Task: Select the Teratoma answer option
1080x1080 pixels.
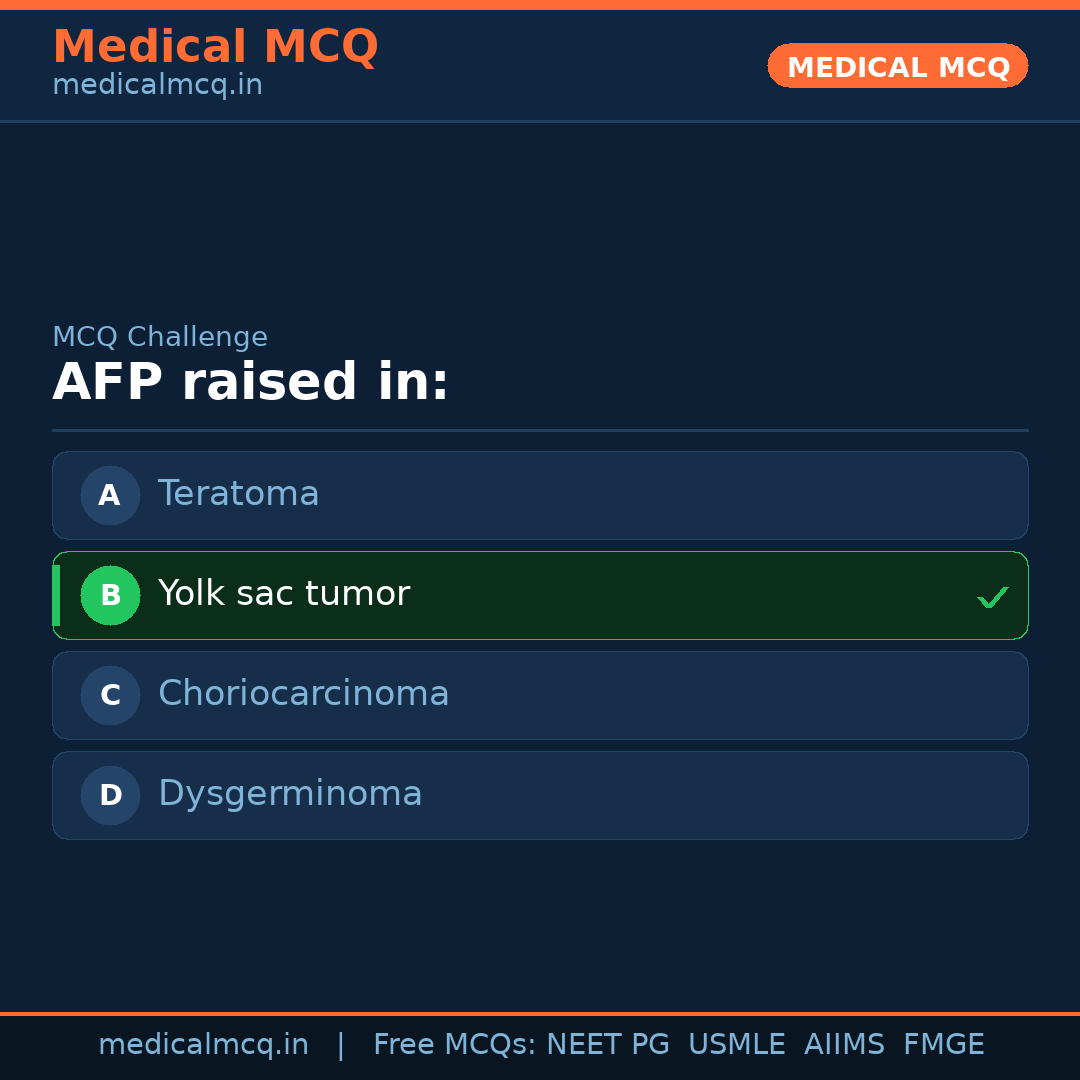Action: (x=238, y=494)
